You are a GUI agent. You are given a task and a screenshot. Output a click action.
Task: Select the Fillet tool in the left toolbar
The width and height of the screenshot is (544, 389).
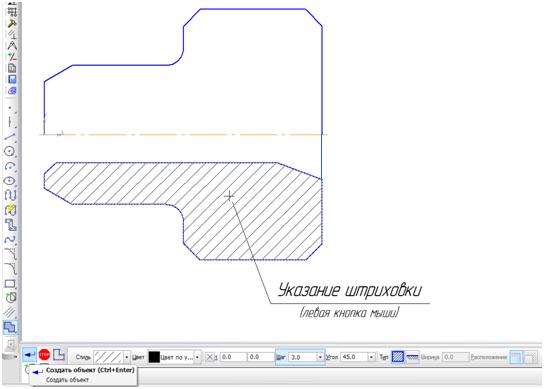(x=10, y=269)
